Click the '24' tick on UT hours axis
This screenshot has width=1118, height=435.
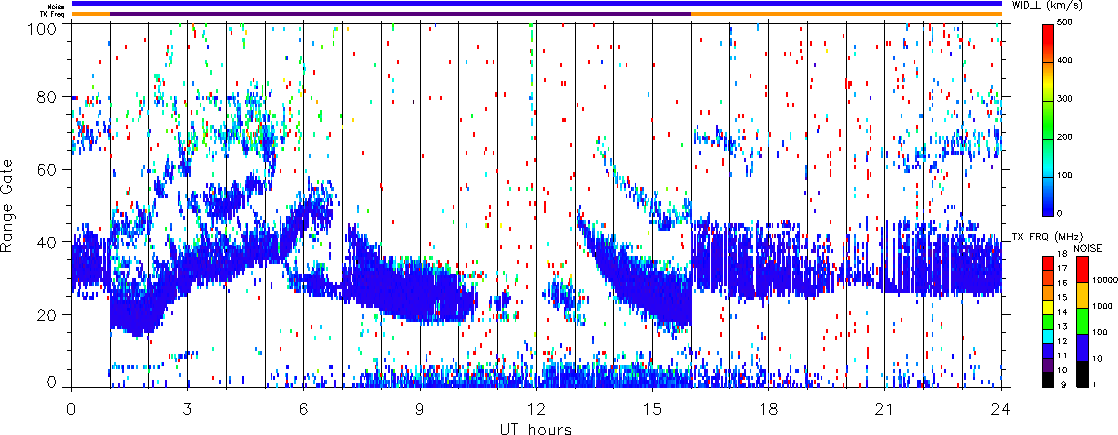tap(1001, 409)
